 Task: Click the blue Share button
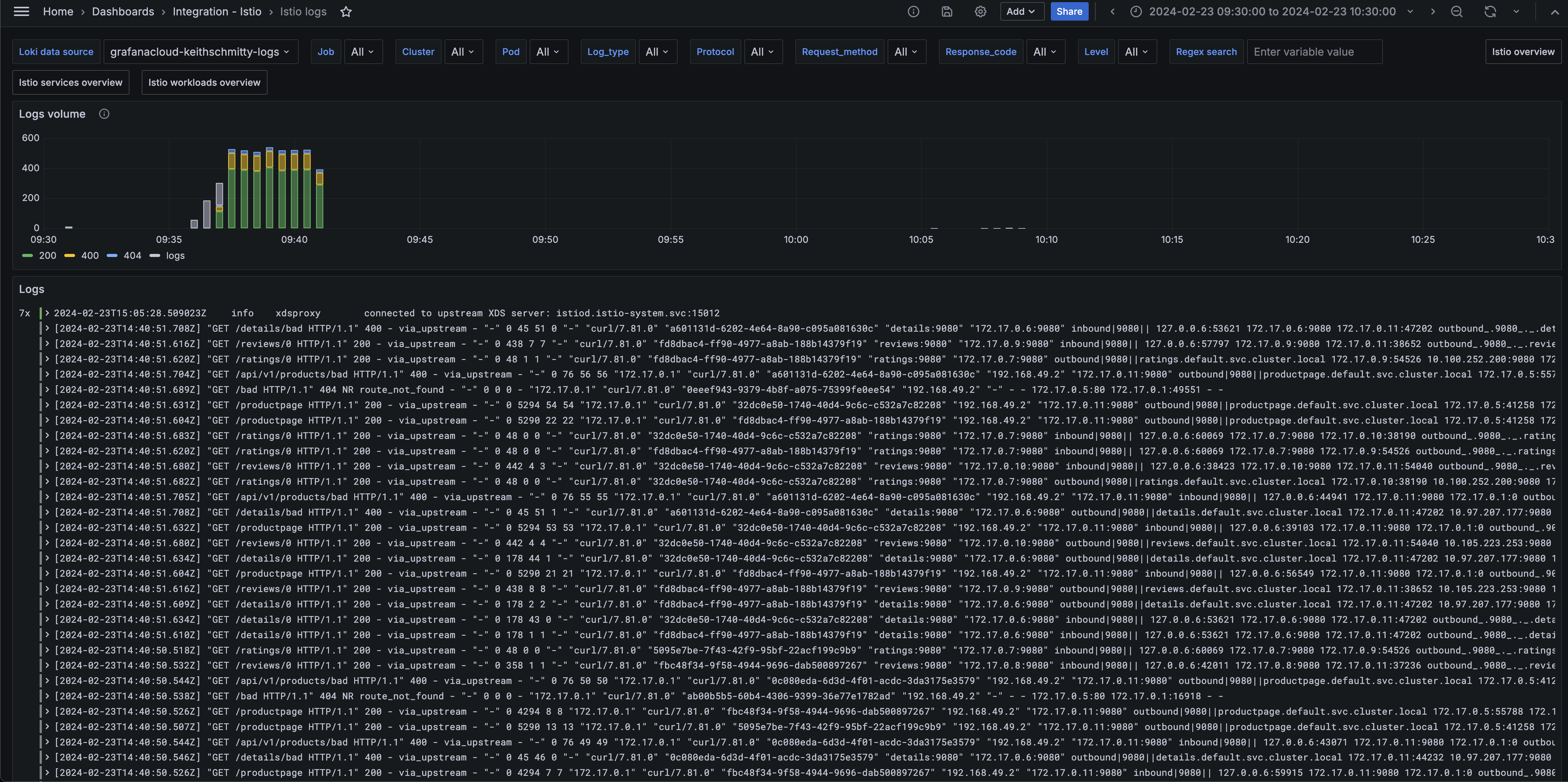[x=1069, y=12]
